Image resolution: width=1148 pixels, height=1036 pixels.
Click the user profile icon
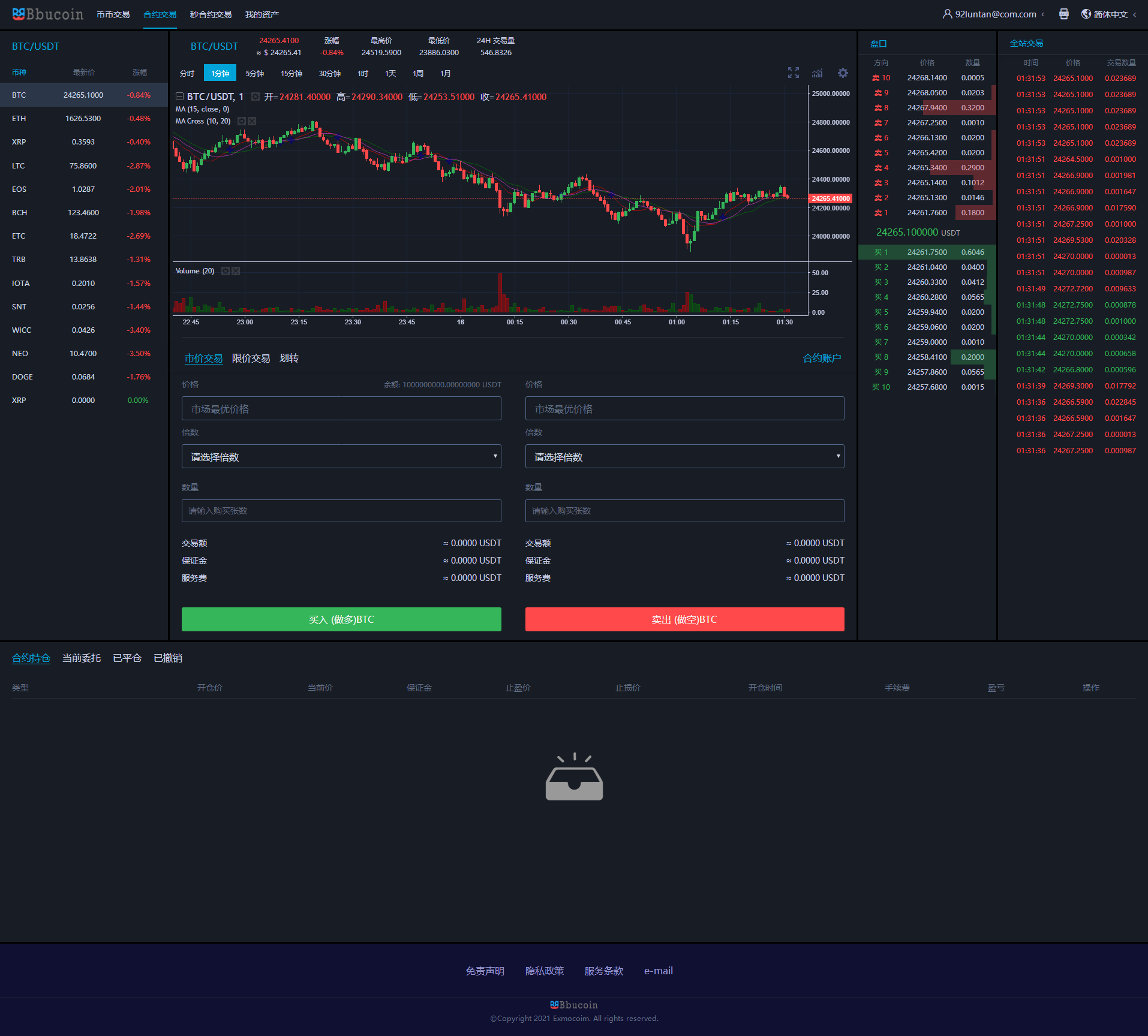(x=947, y=14)
